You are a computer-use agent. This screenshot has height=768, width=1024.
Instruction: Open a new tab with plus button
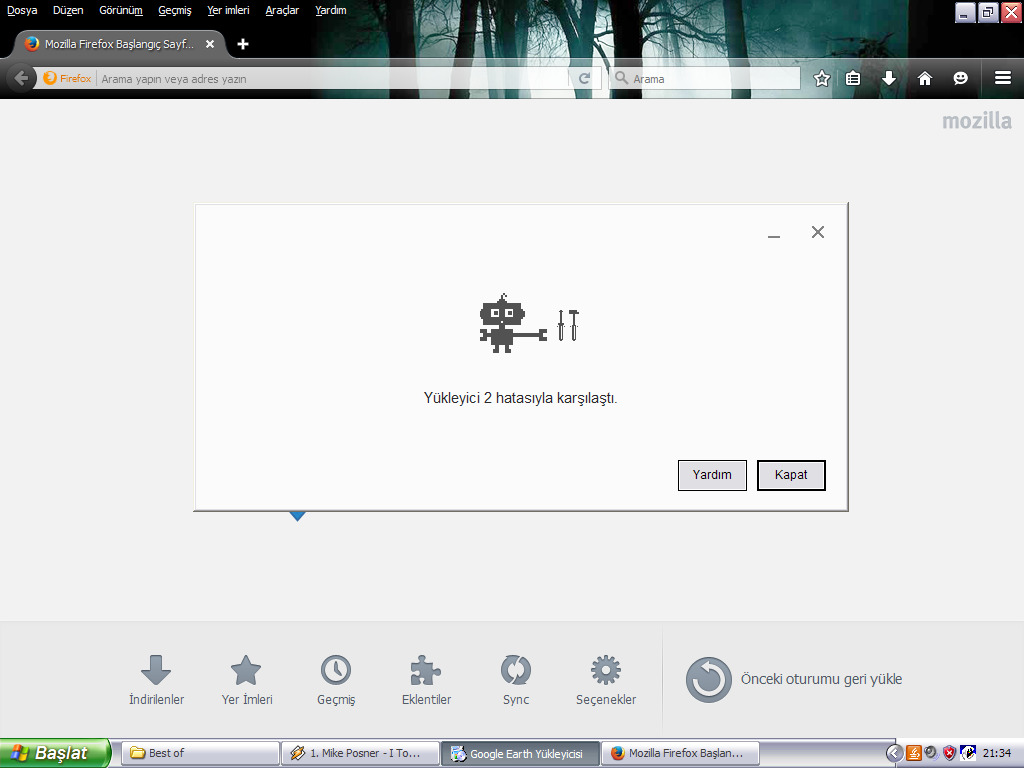click(243, 44)
